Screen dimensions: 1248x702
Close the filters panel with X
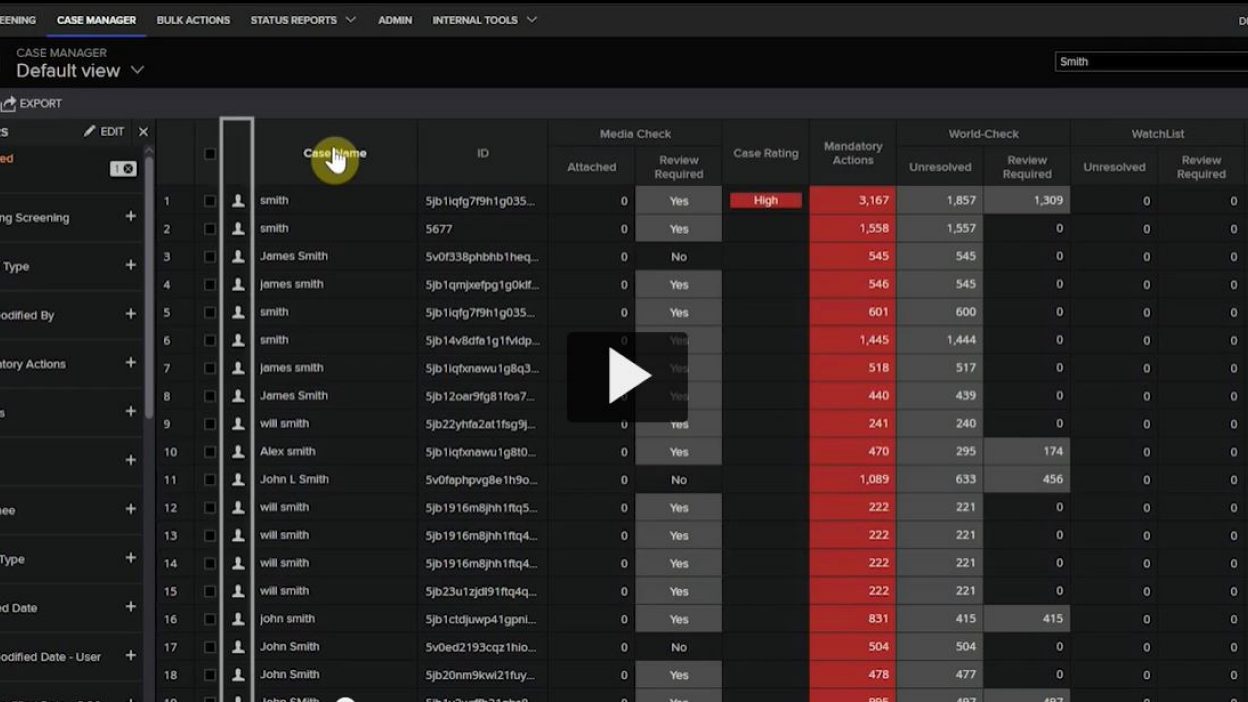coord(143,132)
